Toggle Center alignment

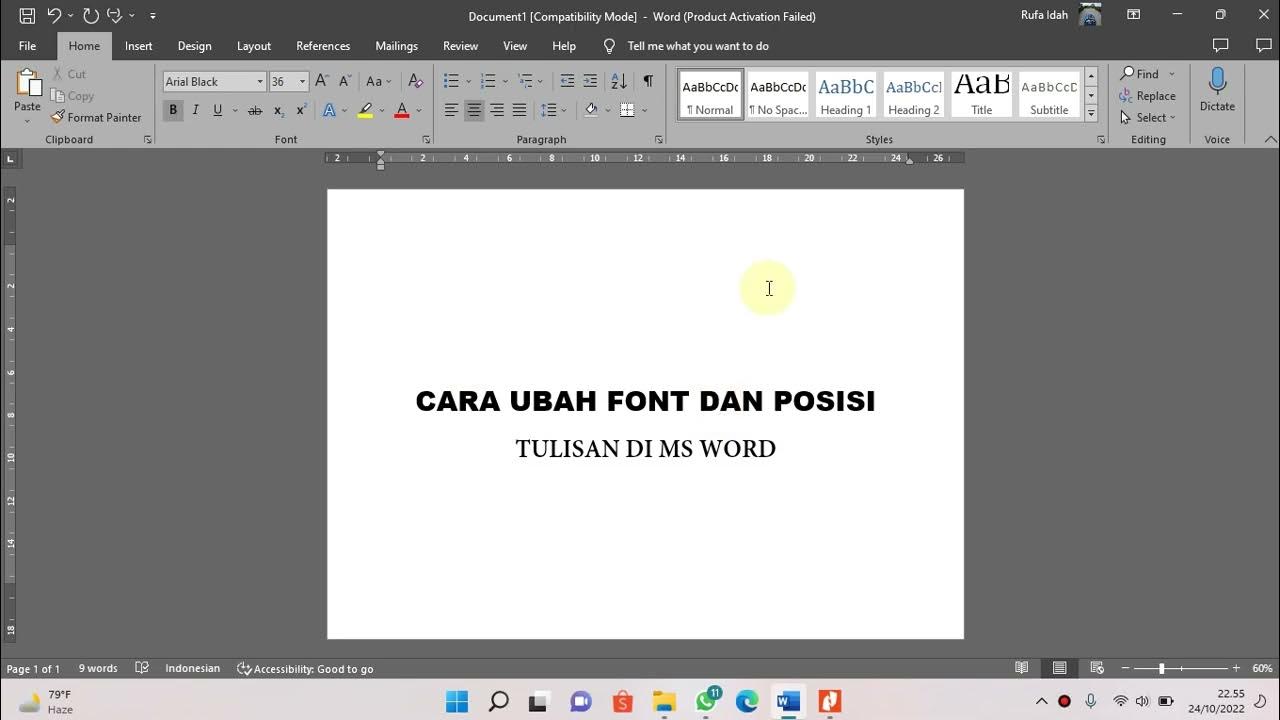pyautogui.click(x=474, y=110)
